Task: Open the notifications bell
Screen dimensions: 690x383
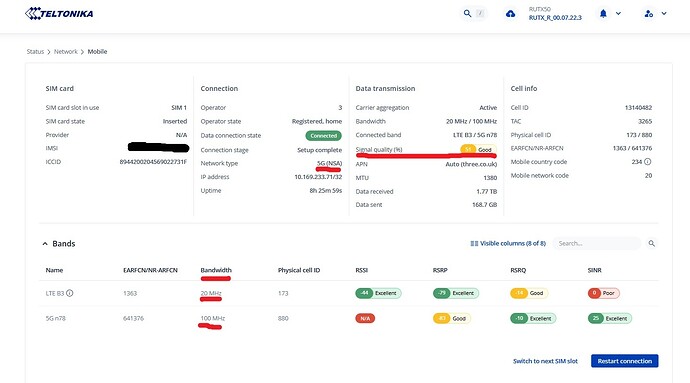Action: coord(603,14)
